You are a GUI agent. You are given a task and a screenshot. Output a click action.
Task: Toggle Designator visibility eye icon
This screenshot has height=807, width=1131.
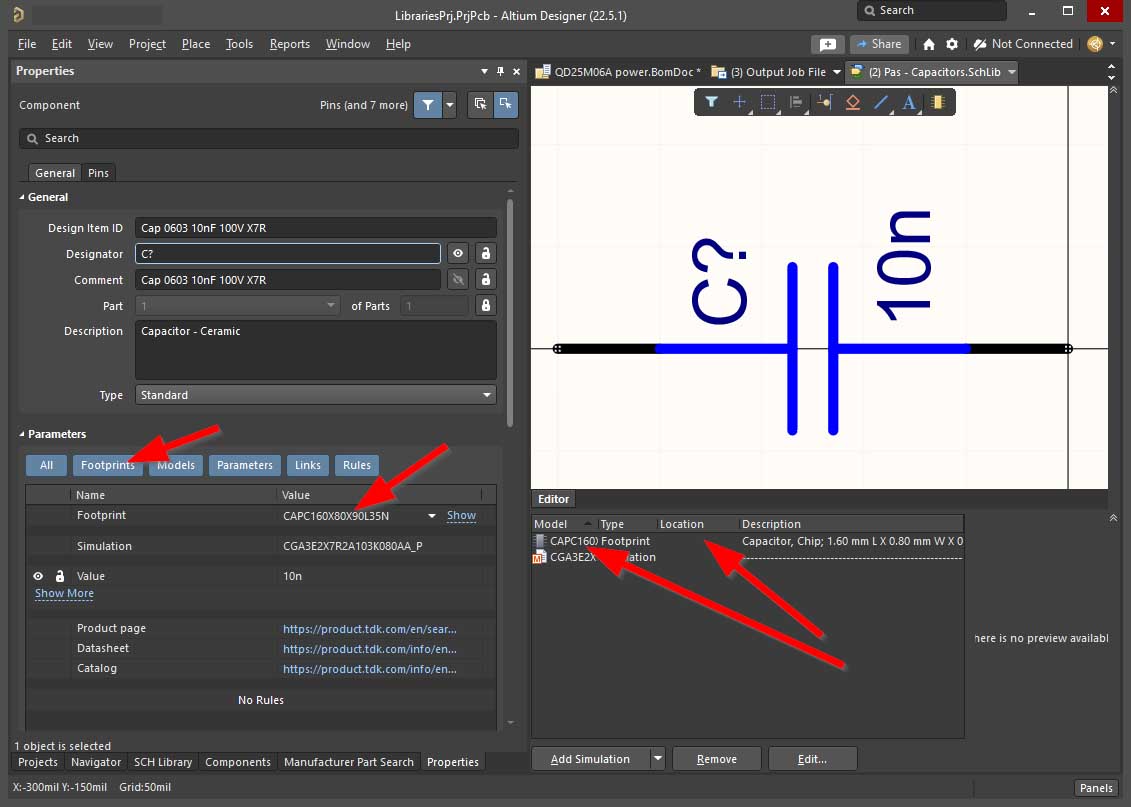click(x=457, y=254)
